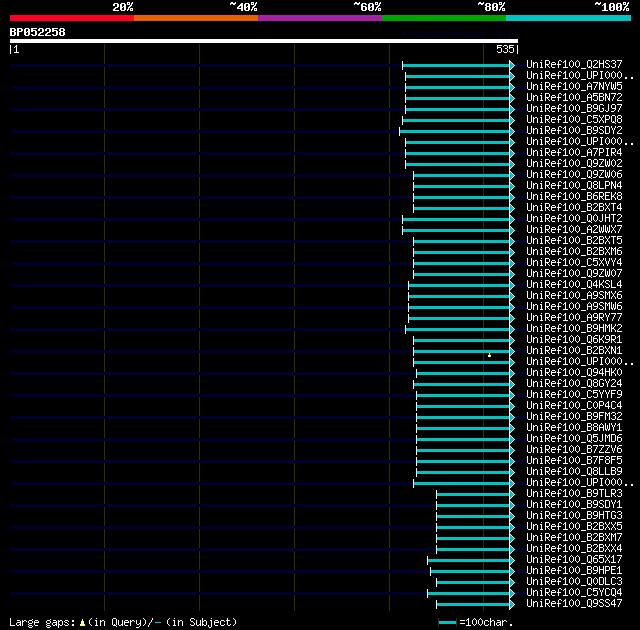640x630 pixels.
Task: Select the UniRef100_Q0DLC3 label
Action: (x=574, y=582)
